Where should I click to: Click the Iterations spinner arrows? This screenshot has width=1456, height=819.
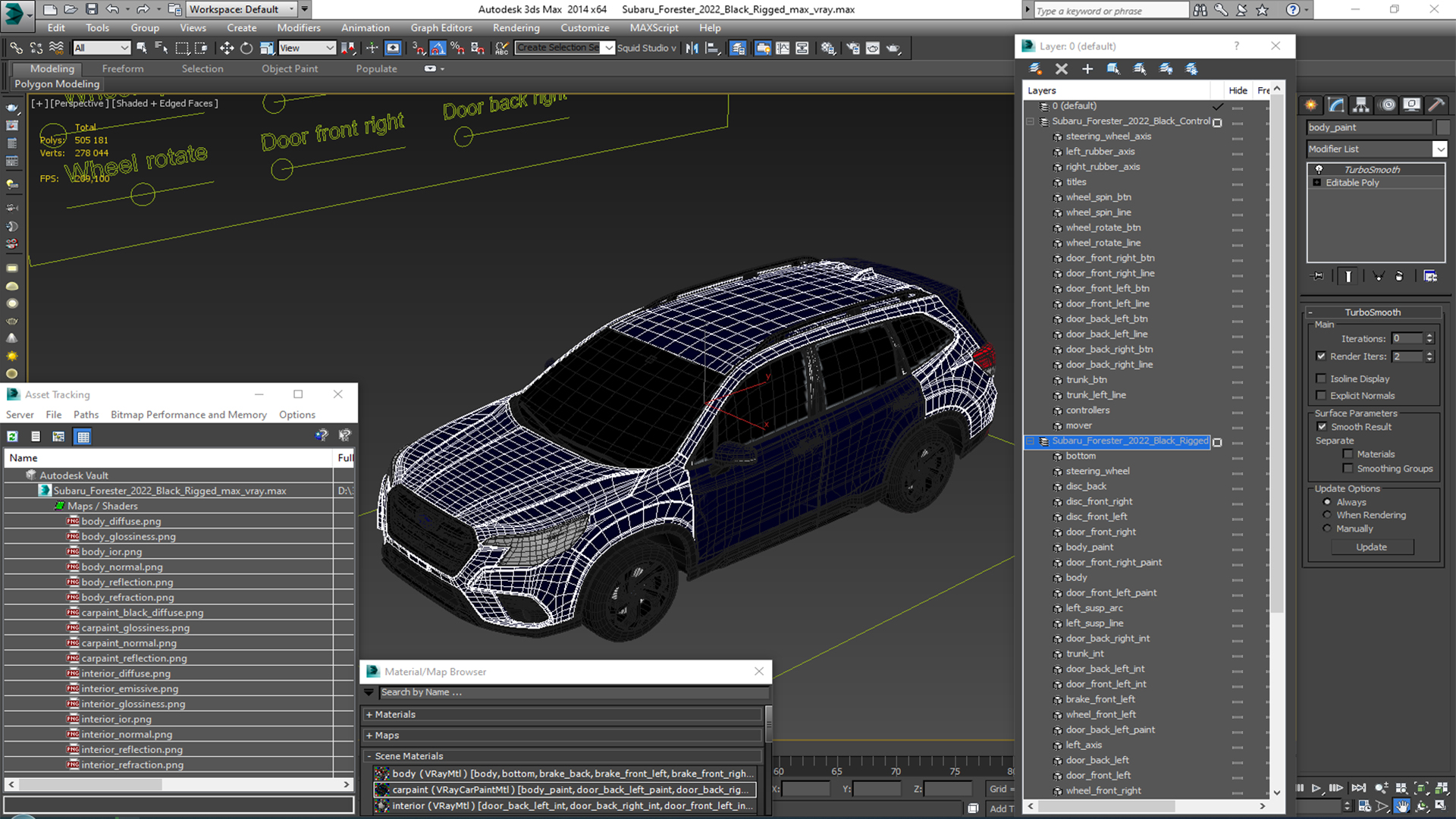pyautogui.click(x=1429, y=339)
